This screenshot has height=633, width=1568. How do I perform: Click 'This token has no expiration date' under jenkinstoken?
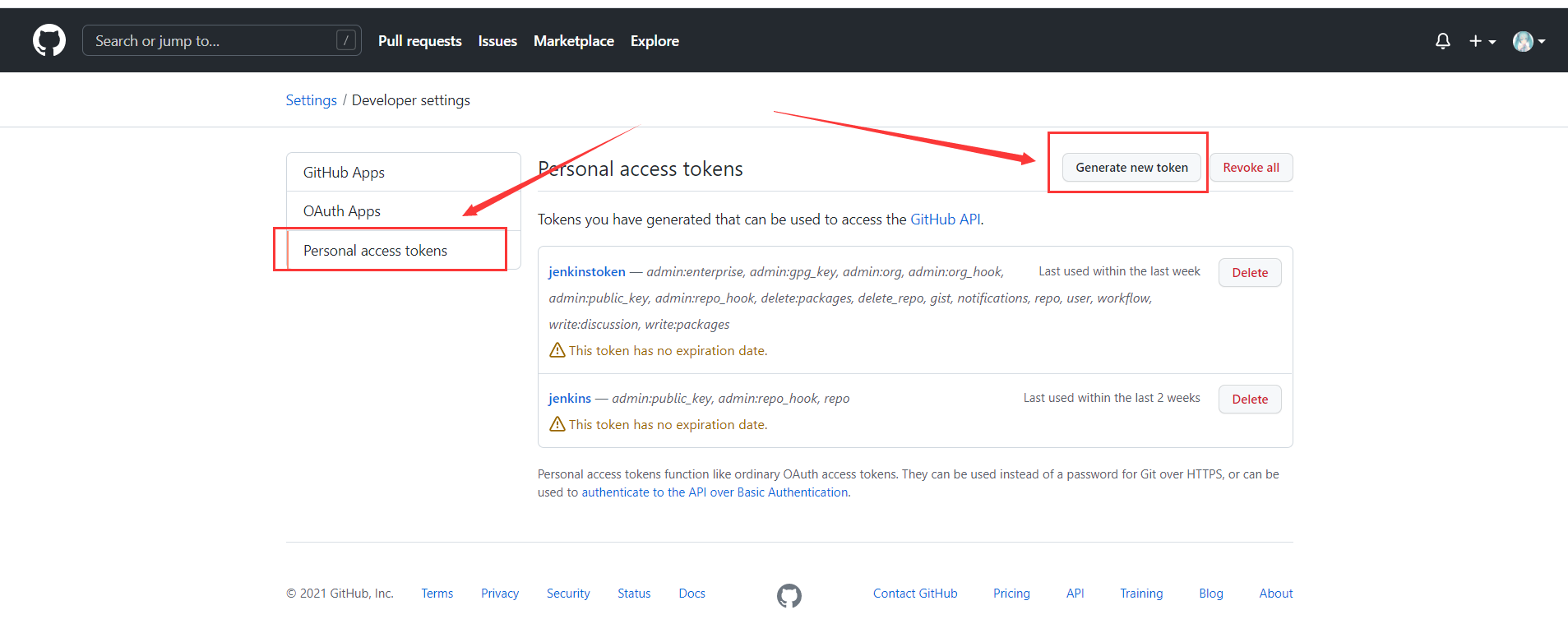coord(668,351)
